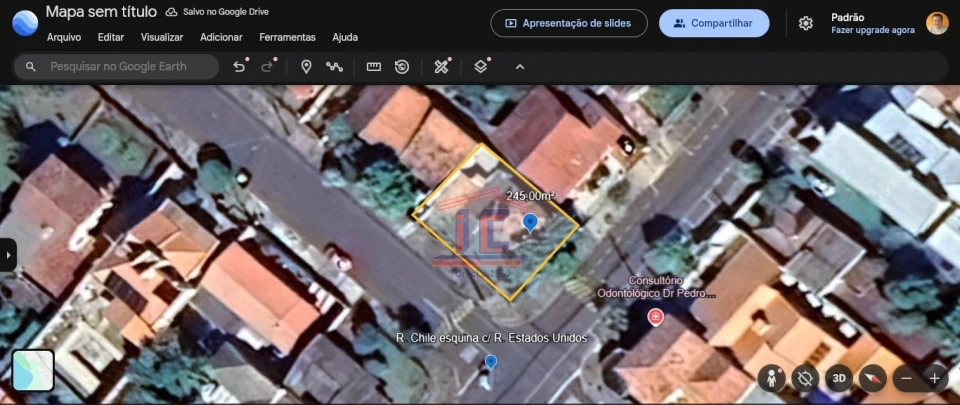
Task: Activate the ruler measure tool
Action: (x=374, y=67)
